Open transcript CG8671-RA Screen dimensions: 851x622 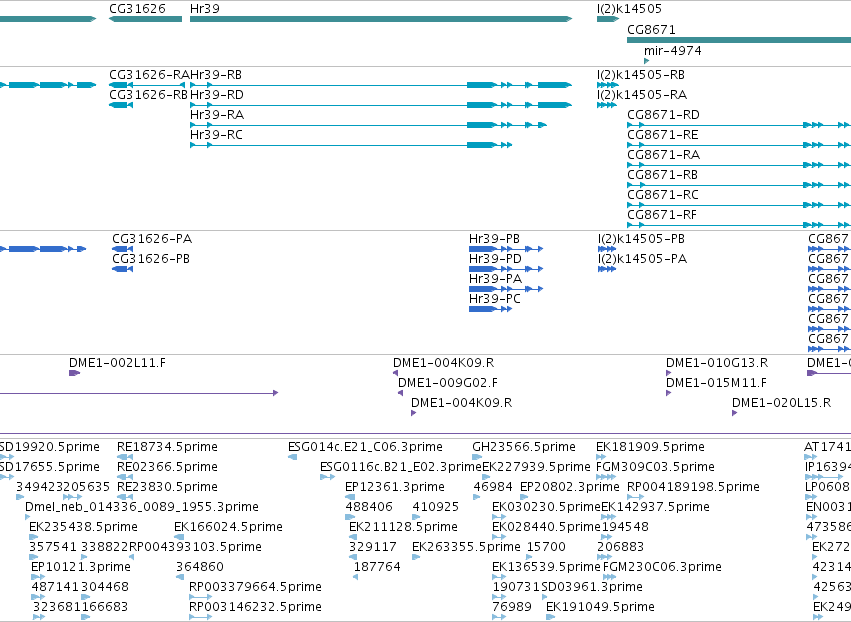pyautogui.click(x=664, y=155)
